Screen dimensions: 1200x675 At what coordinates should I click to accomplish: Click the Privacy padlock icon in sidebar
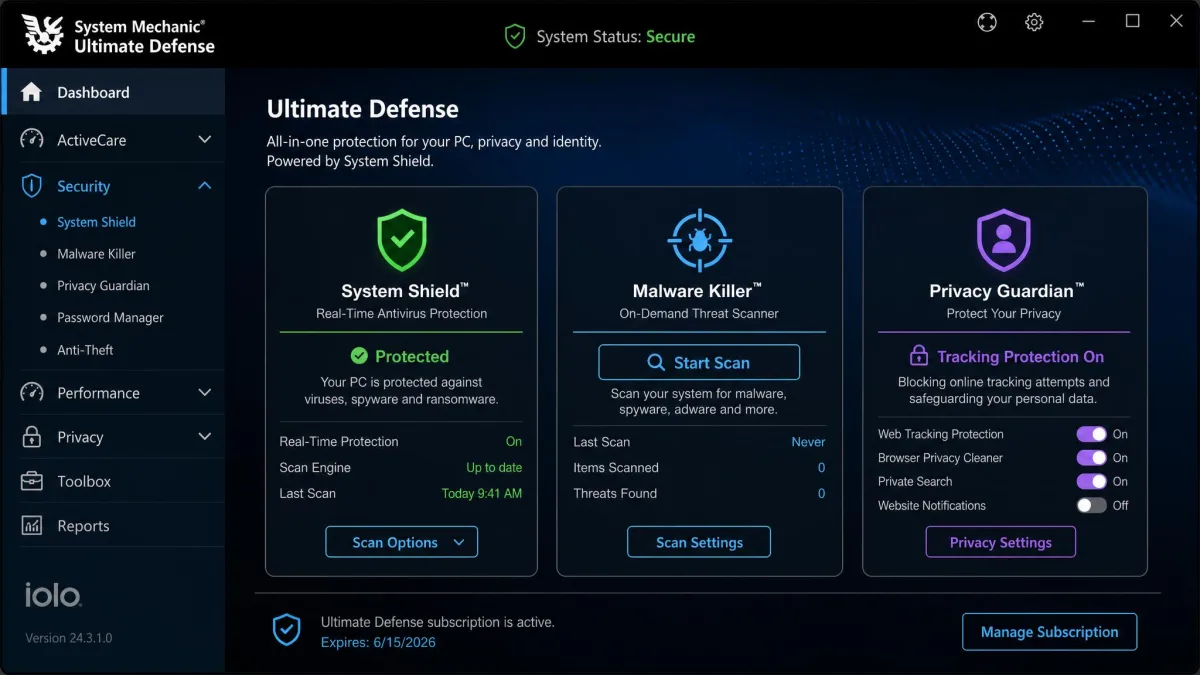click(32, 437)
